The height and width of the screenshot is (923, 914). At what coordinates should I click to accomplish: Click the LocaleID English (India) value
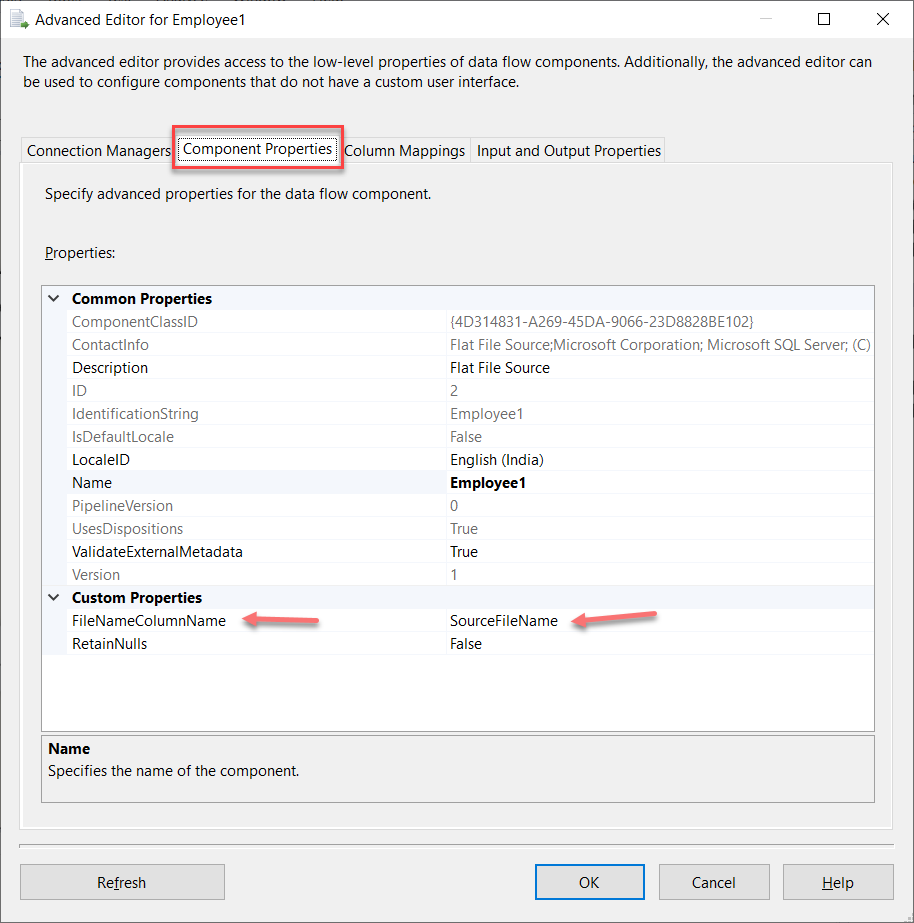pyautogui.click(x=496, y=460)
